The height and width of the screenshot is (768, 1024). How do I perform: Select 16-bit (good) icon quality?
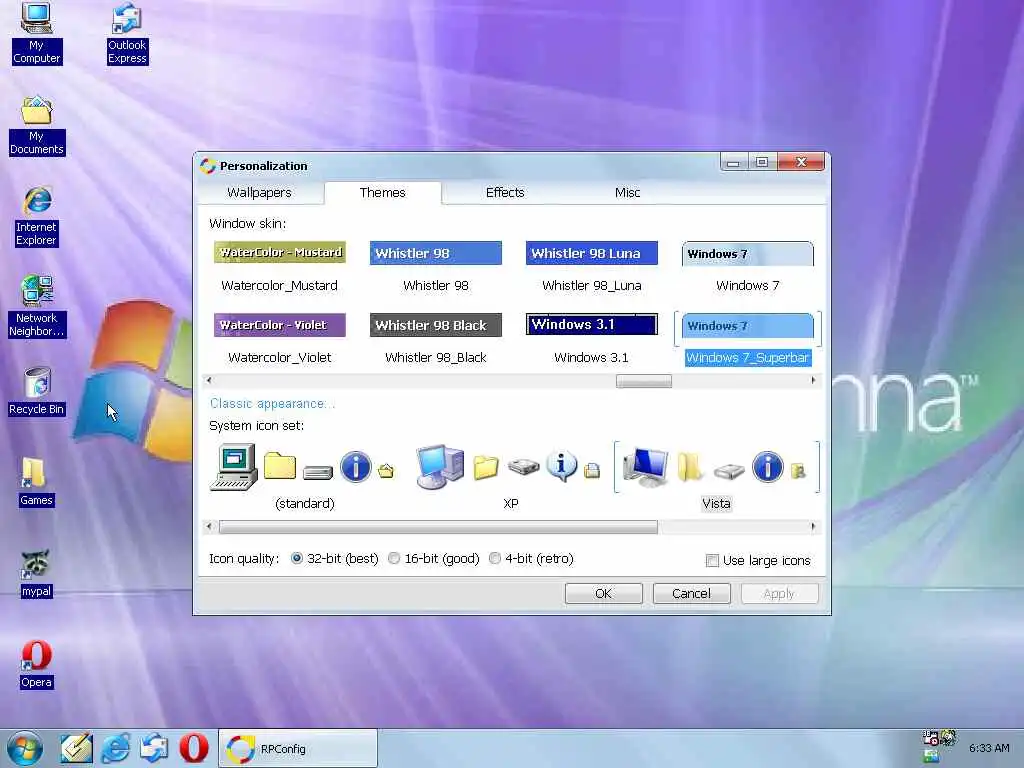click(x=394, y=558)
